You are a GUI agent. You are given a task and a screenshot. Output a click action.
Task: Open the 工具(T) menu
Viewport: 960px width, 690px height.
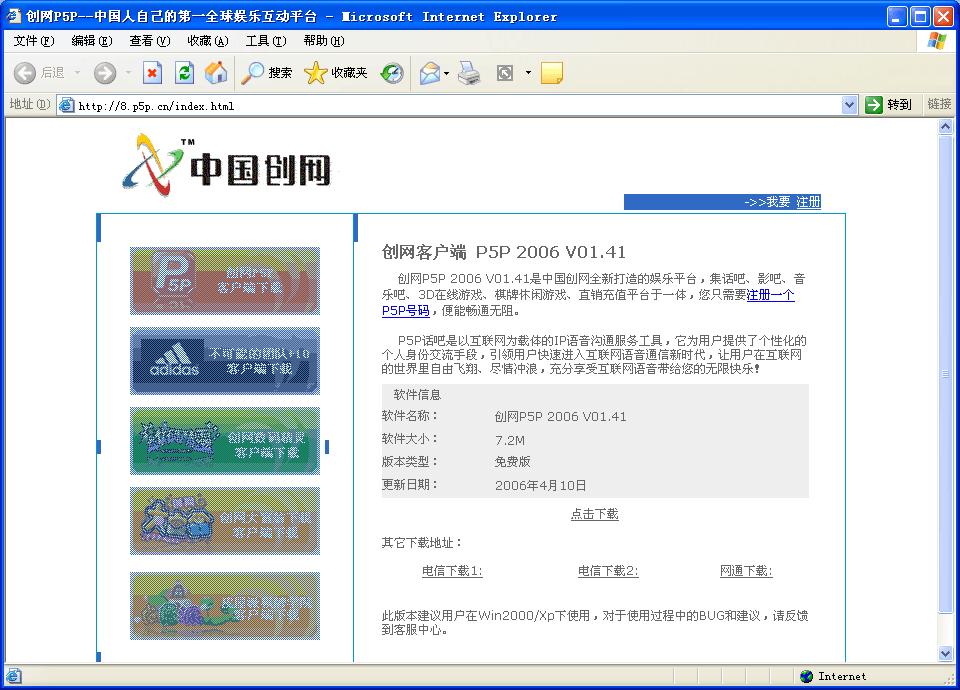tap(266, 41)
